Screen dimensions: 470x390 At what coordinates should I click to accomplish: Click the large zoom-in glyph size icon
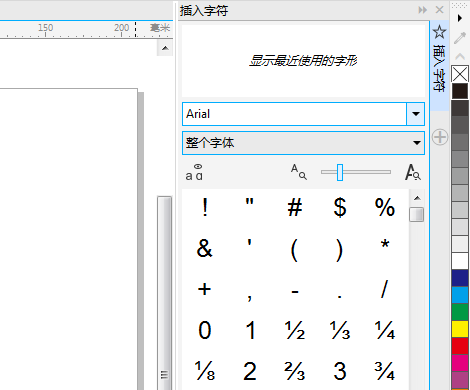tap(412, 172)
